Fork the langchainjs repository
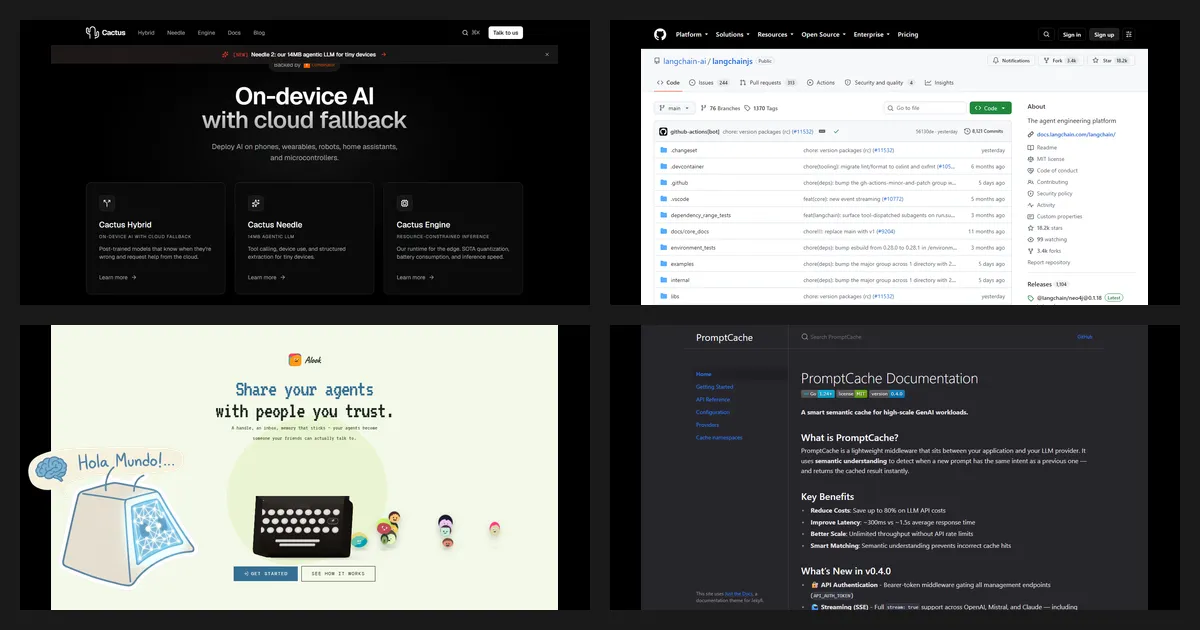1200x630 pixels. [1063, 61]
